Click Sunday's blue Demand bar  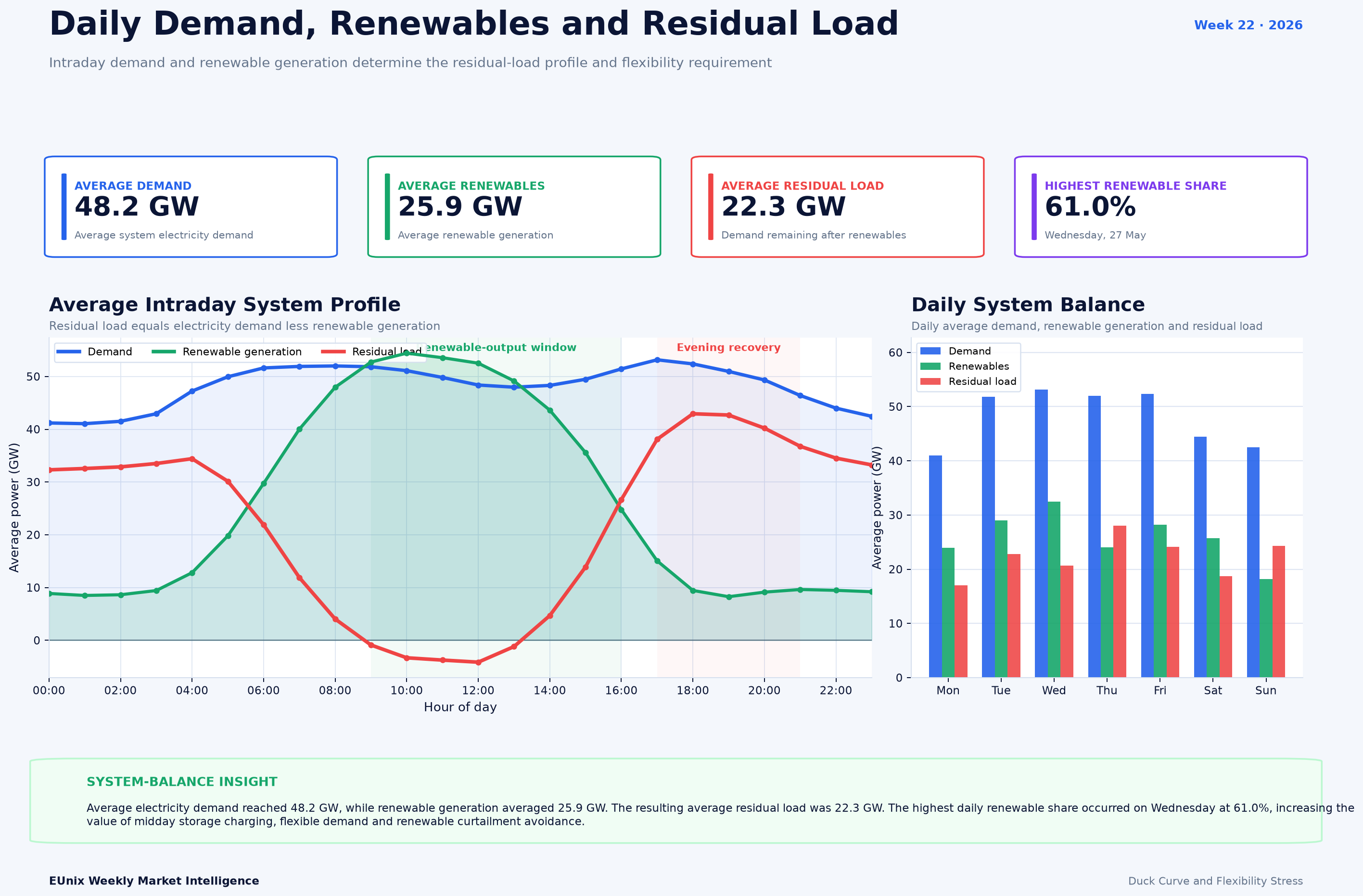(x=1253, y=562)
